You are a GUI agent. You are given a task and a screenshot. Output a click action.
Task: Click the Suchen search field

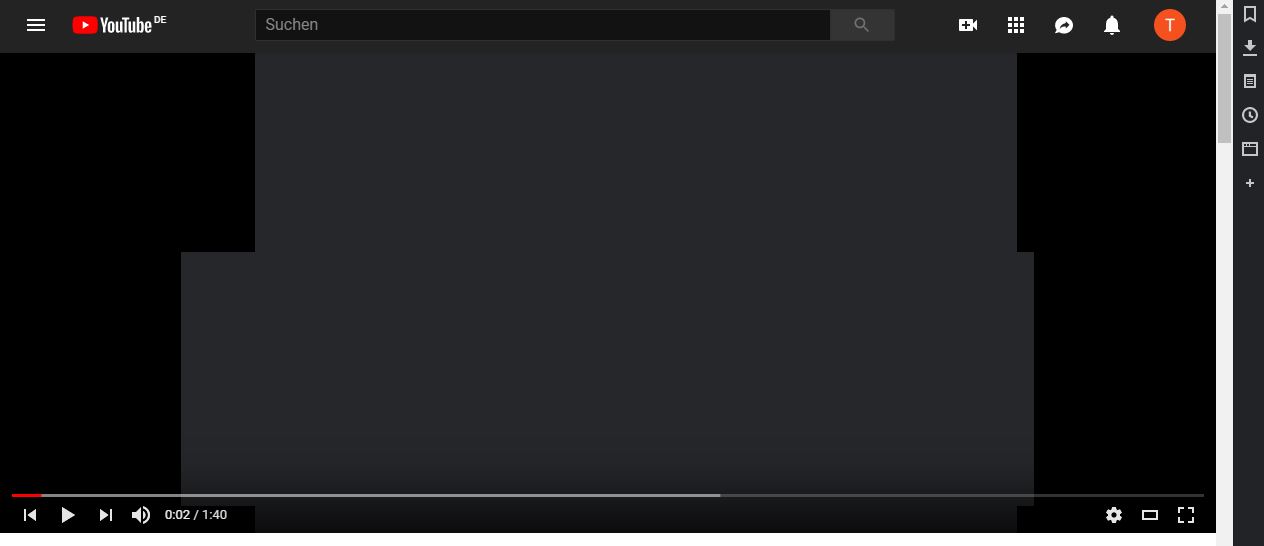click(x=543, y=25)
